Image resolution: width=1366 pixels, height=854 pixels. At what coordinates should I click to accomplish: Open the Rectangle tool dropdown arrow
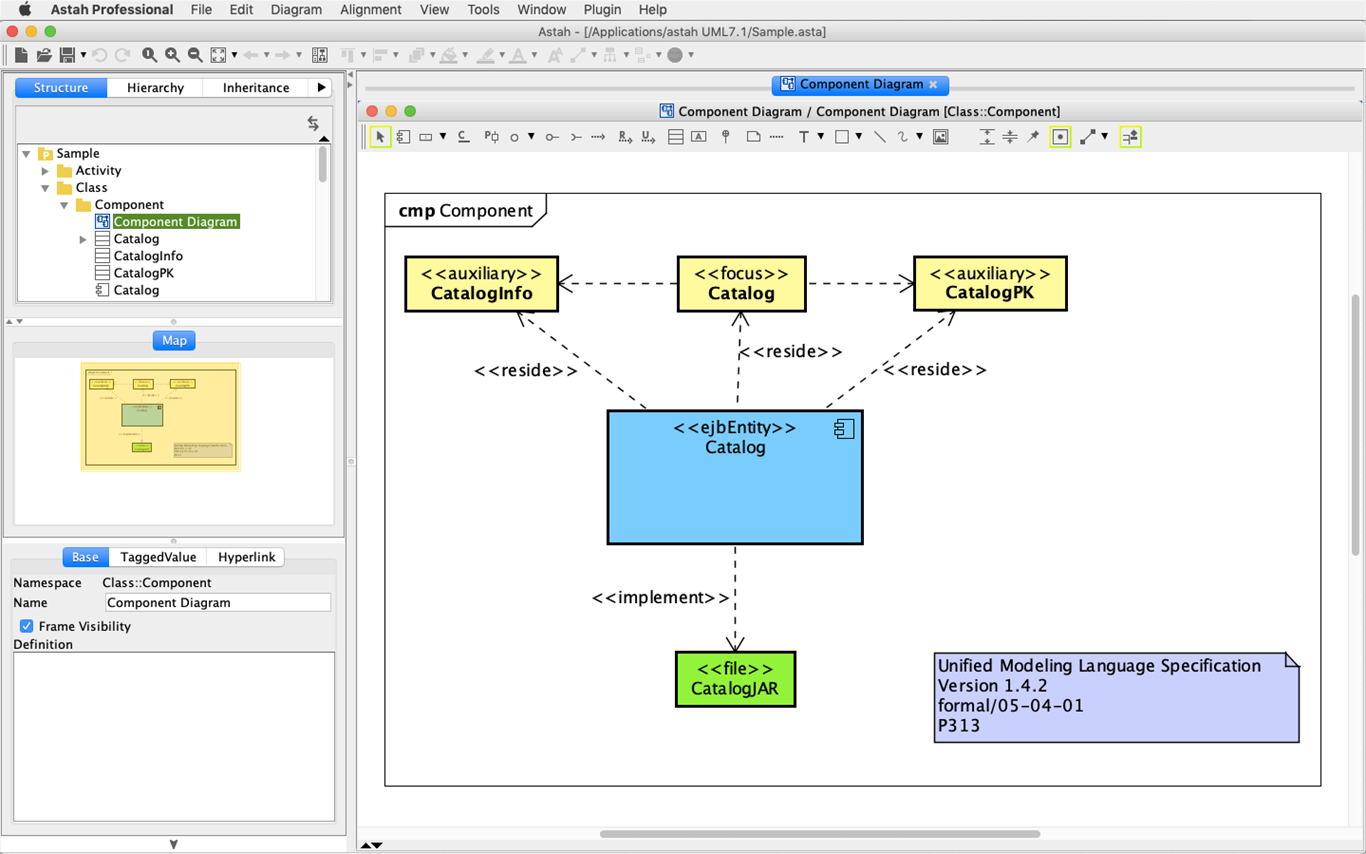(x=859, y=137)
